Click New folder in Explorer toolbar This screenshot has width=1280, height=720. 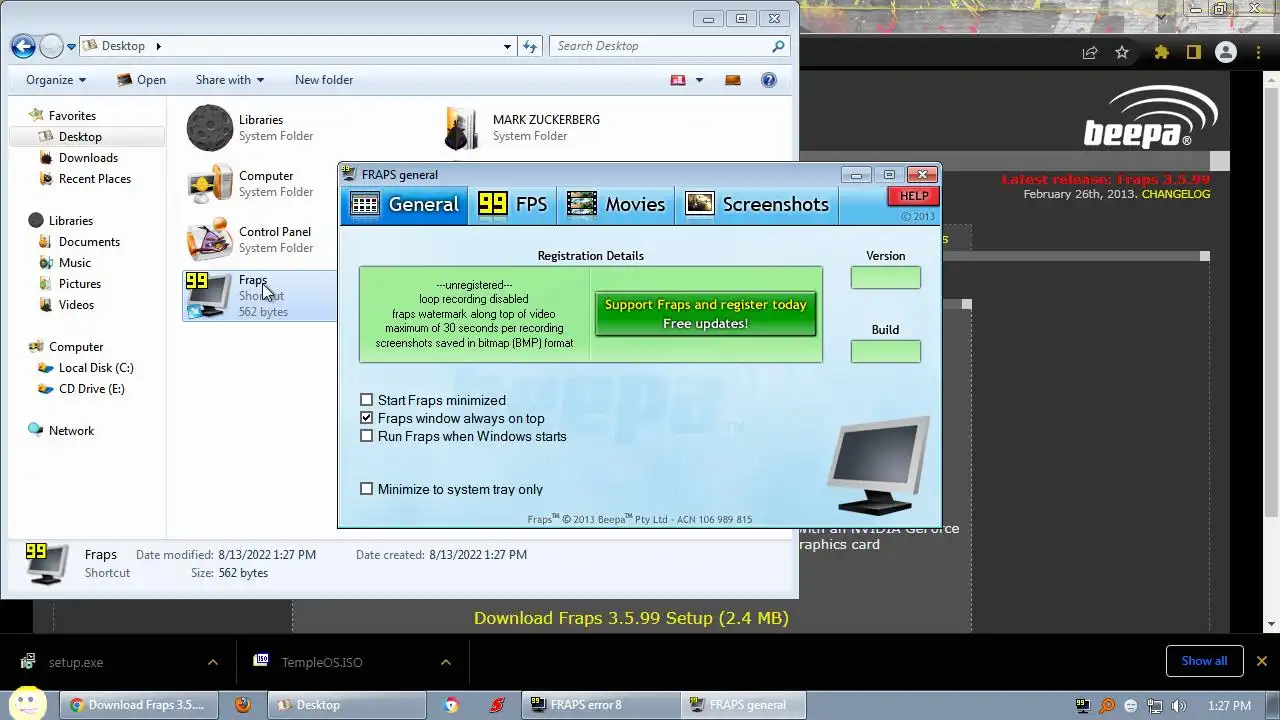tap(324, 80)
